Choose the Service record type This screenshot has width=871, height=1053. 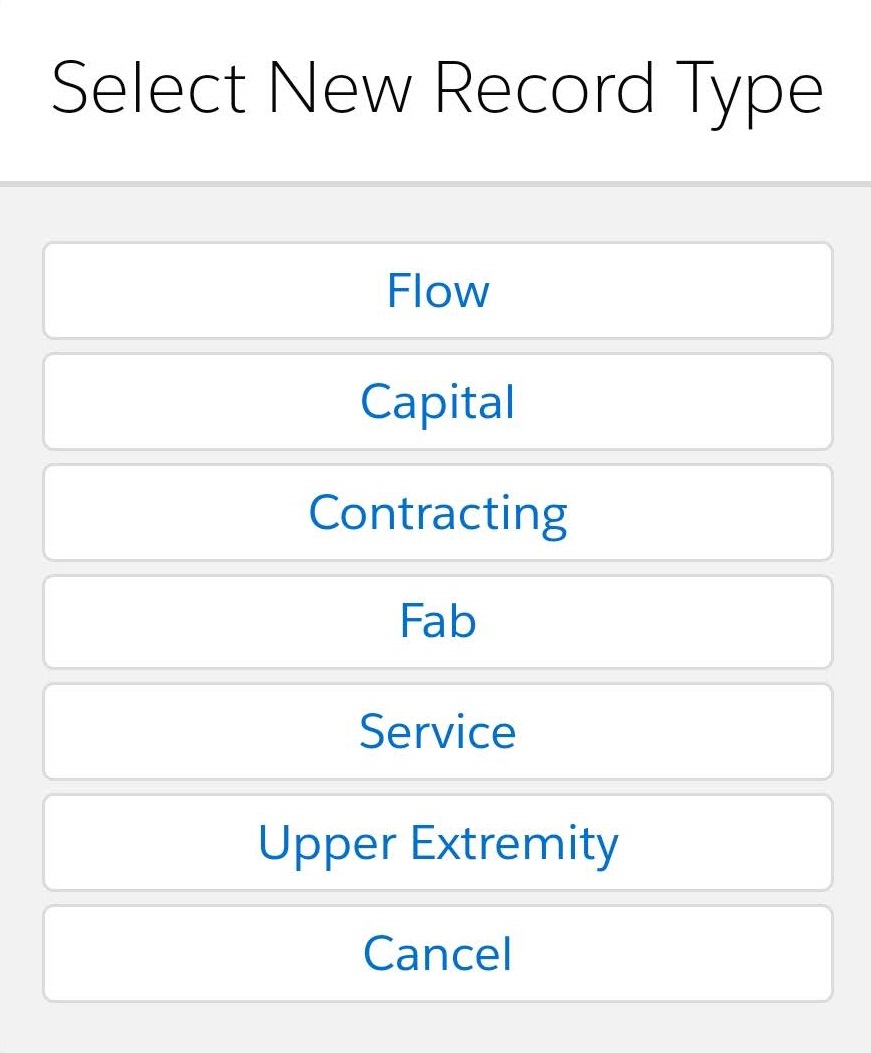tap(437, 732)
